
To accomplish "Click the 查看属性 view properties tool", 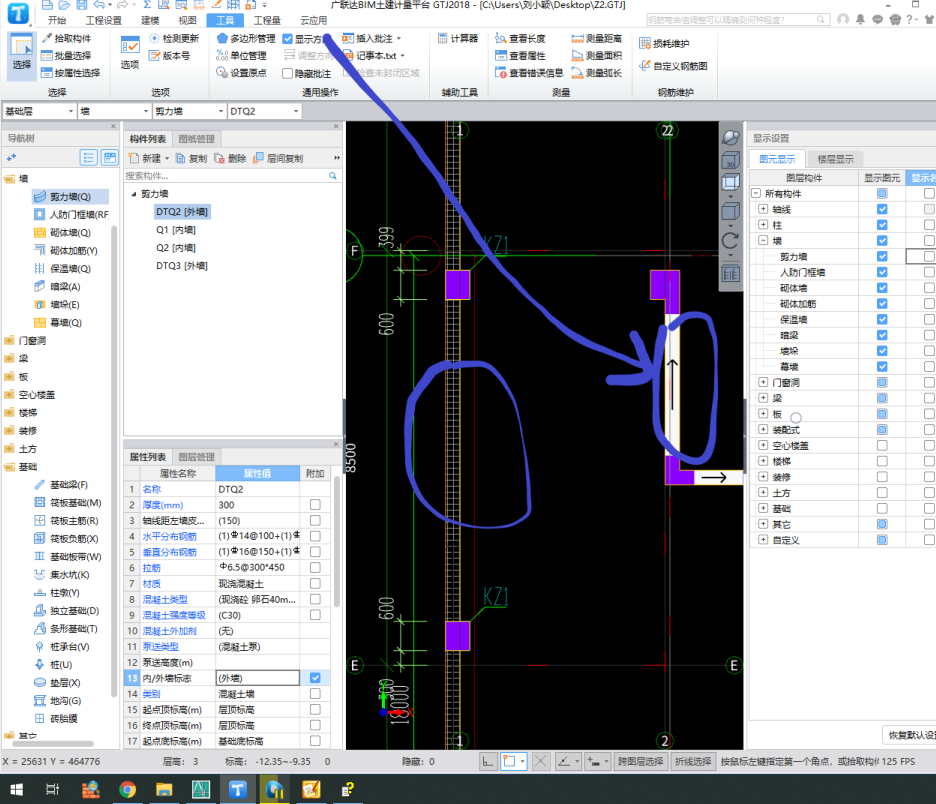I will (x=520, y=56).
